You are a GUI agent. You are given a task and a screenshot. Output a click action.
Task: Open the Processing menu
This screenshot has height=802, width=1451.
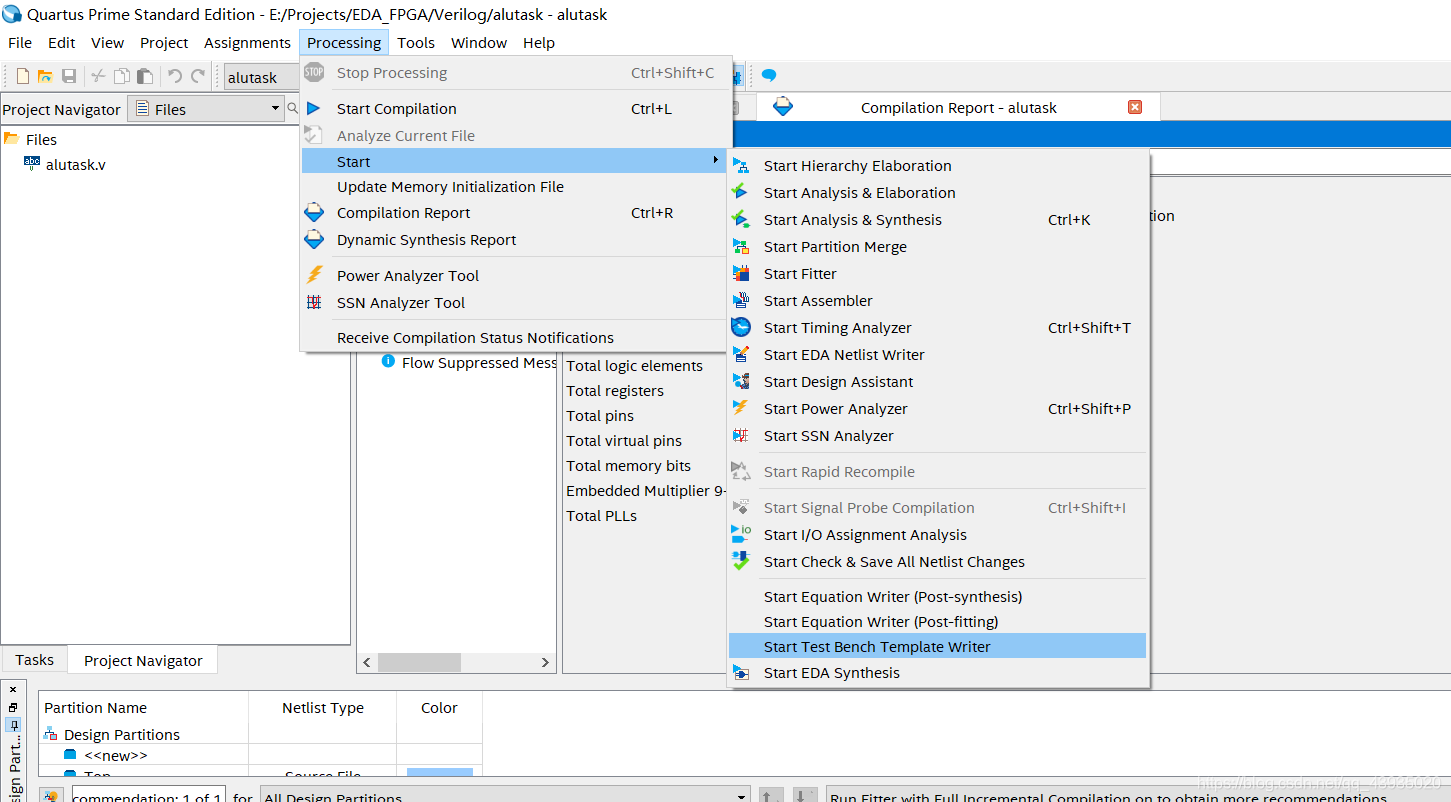tap(344, 42)
